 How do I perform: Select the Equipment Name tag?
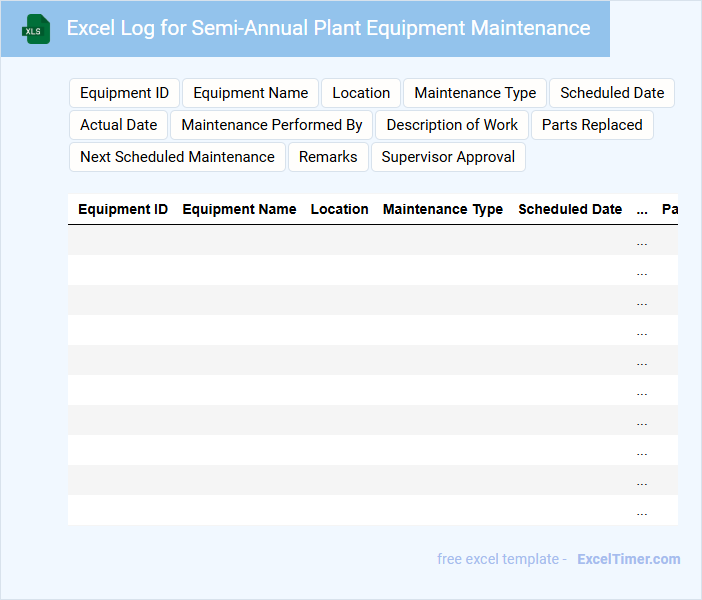(250, 93)
